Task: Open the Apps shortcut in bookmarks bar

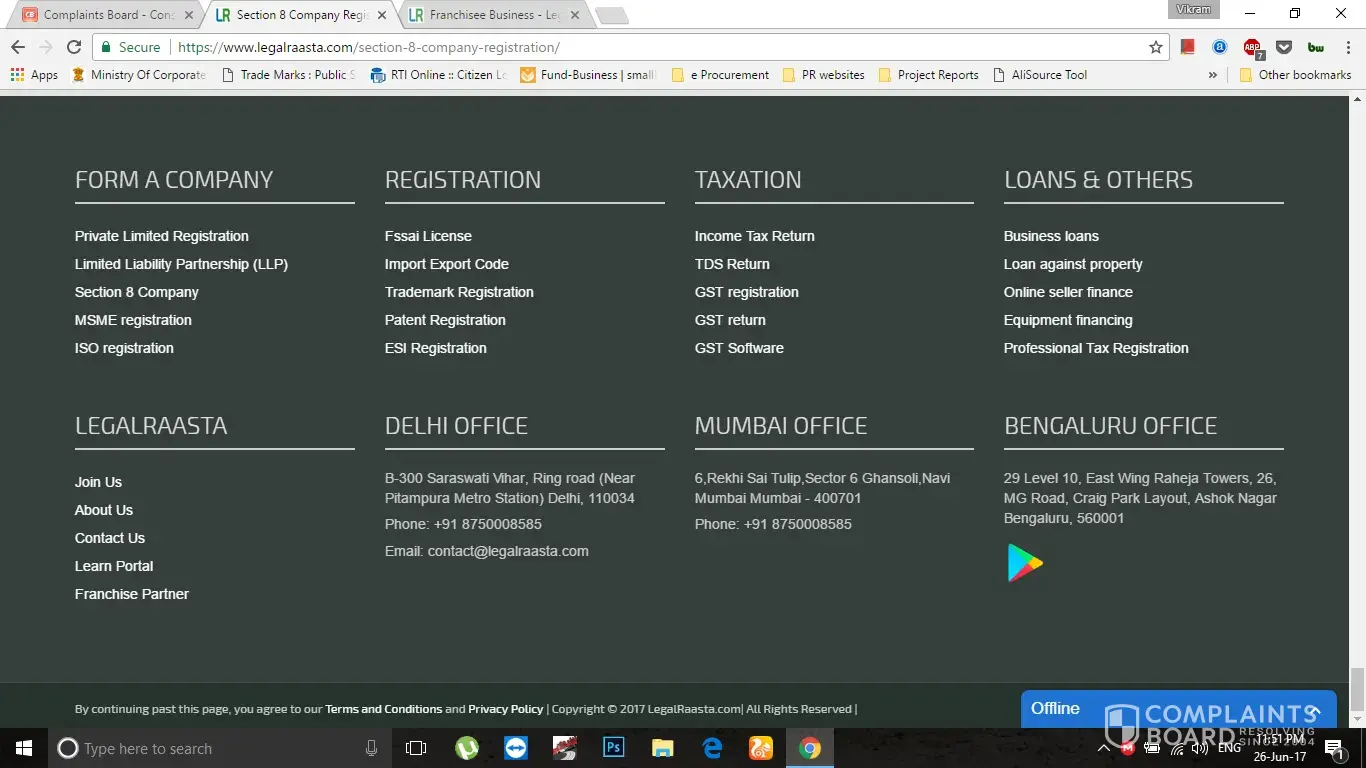Action: 34,75
